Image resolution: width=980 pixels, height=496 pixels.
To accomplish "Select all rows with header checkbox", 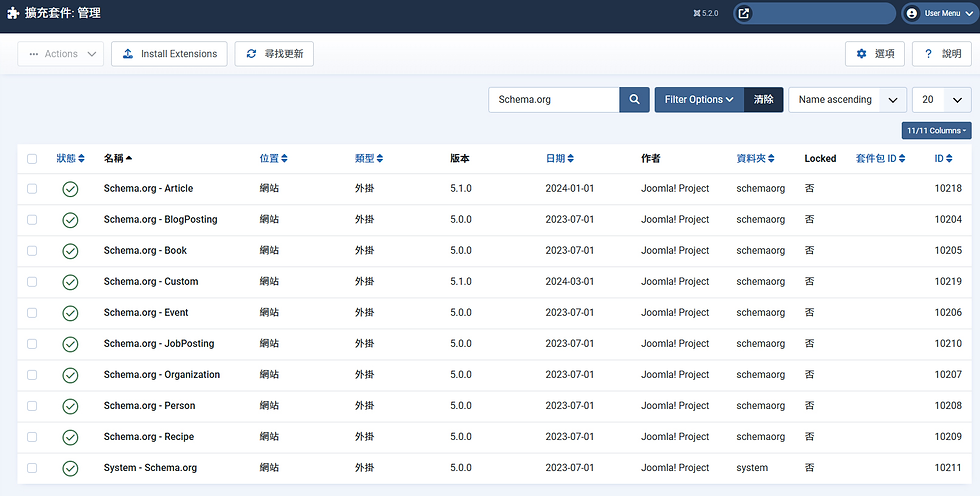I will point(32,159).
